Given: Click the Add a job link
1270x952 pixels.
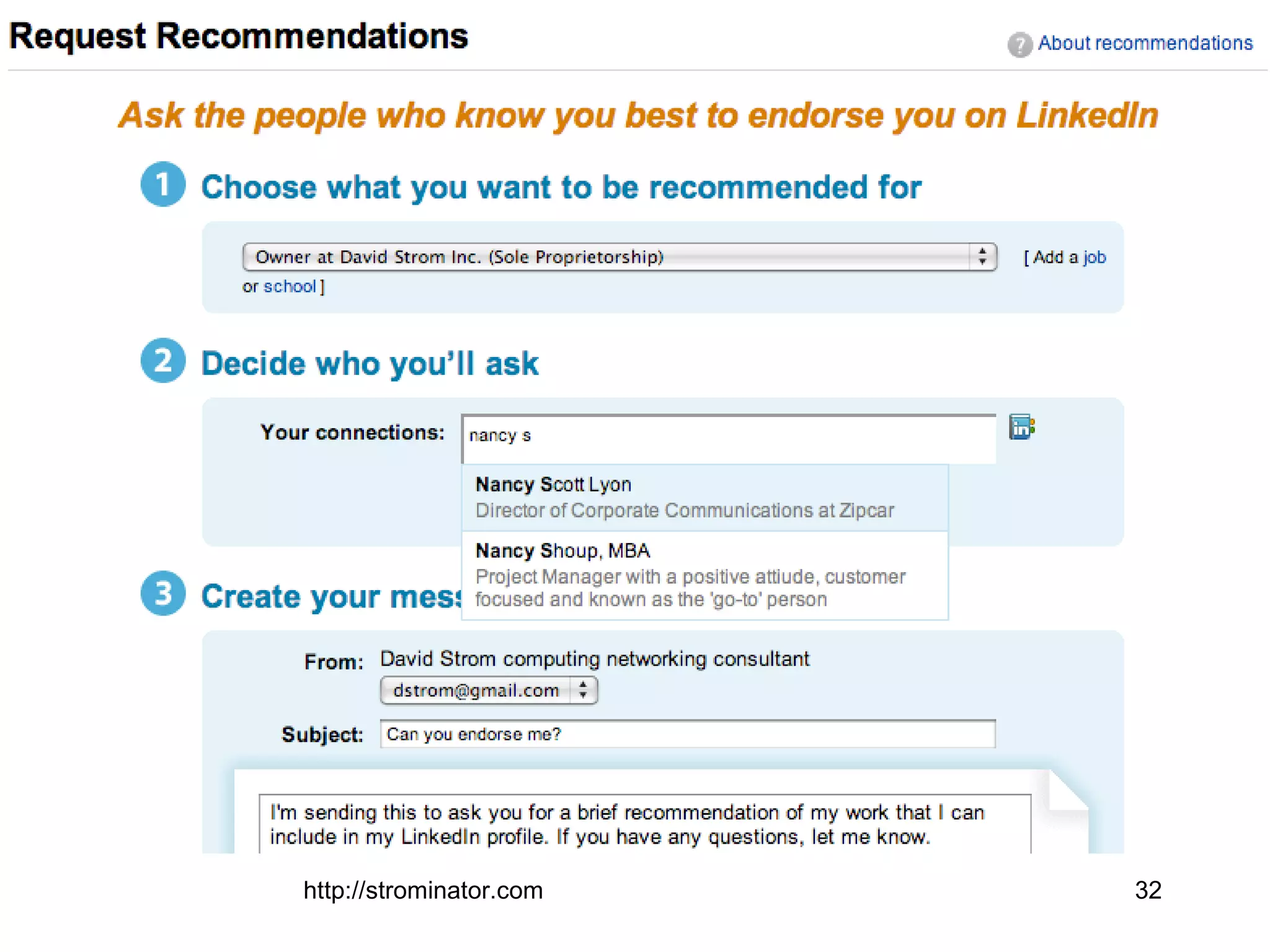Looking at the screenshot, I should (1095, 257).
